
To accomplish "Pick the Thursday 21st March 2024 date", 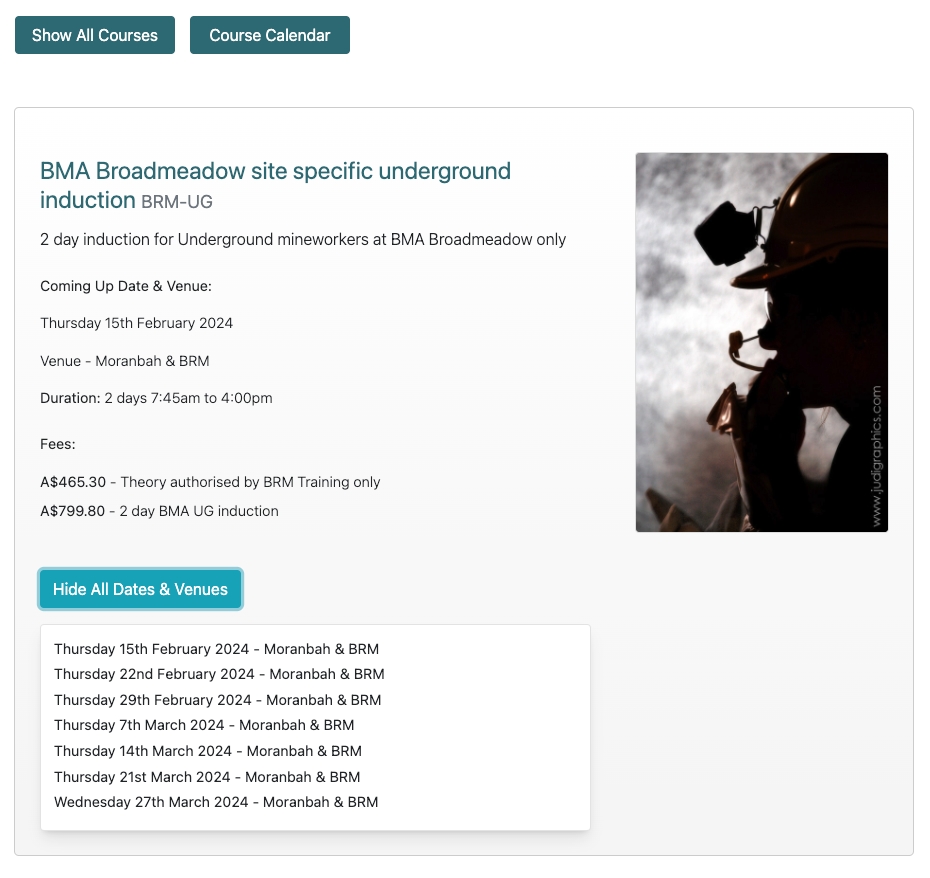I will (207, 777).
